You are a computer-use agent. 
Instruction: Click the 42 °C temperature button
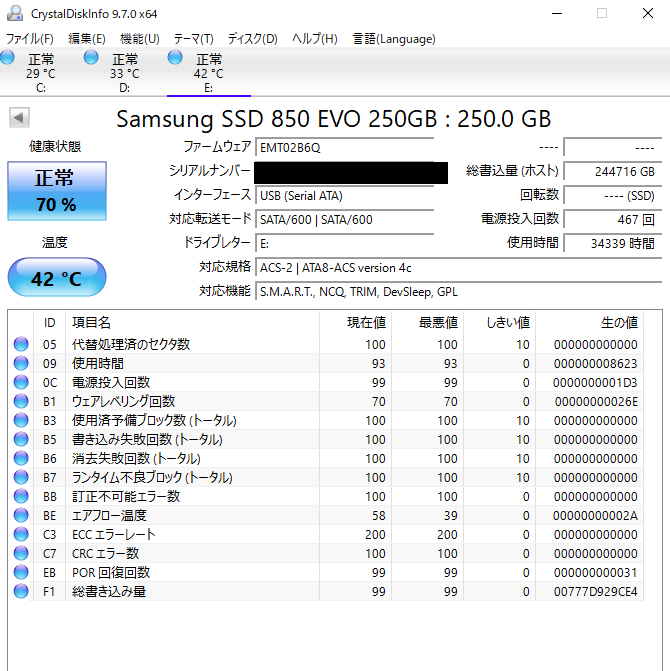tap(57, 277)
